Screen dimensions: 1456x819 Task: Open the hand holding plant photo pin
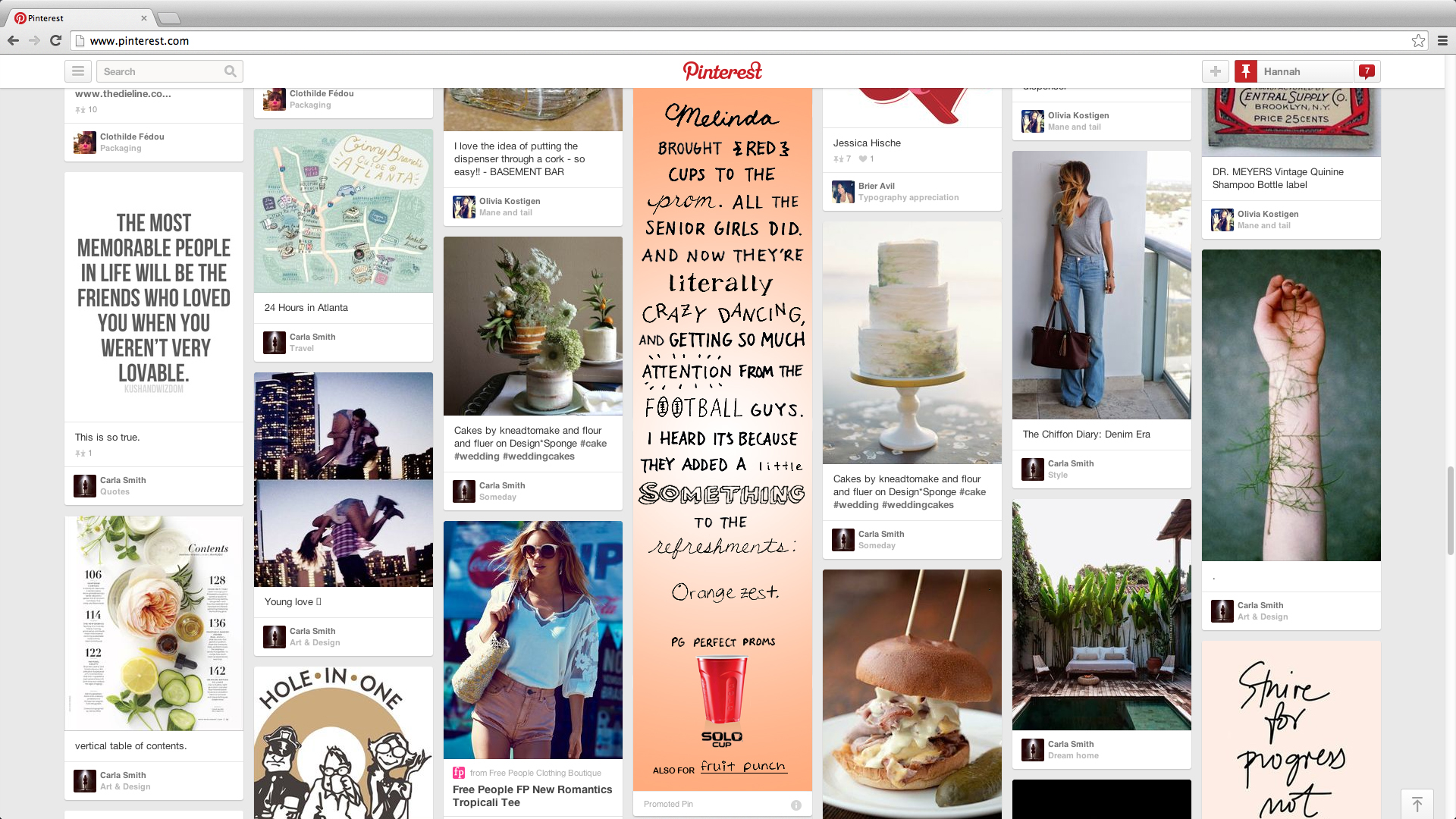point(1291,406)
